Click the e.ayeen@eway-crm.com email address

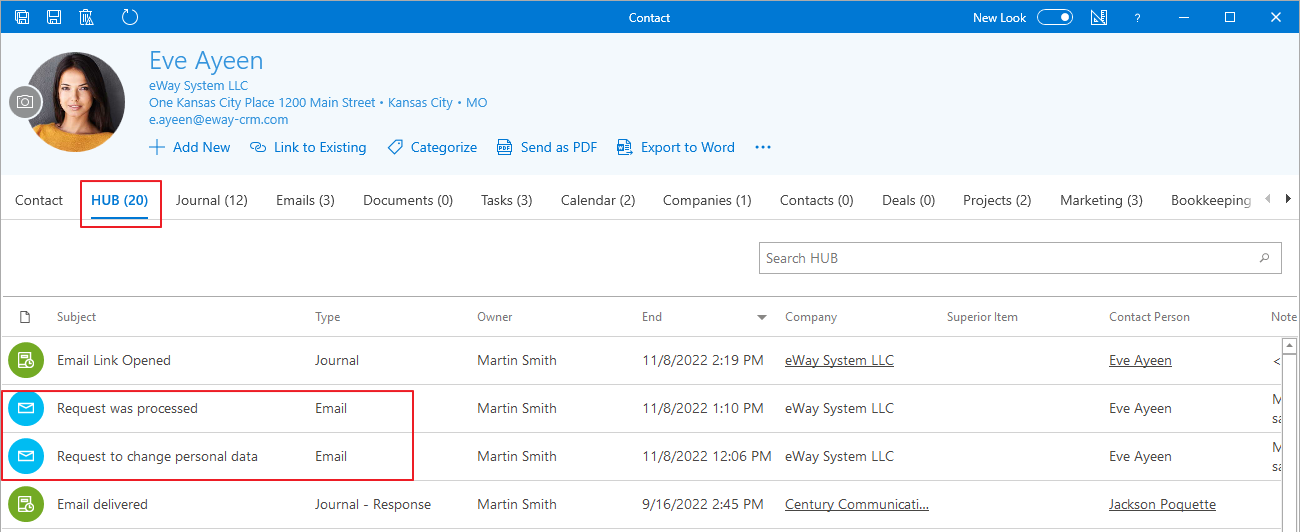click(x=218, y=120)
